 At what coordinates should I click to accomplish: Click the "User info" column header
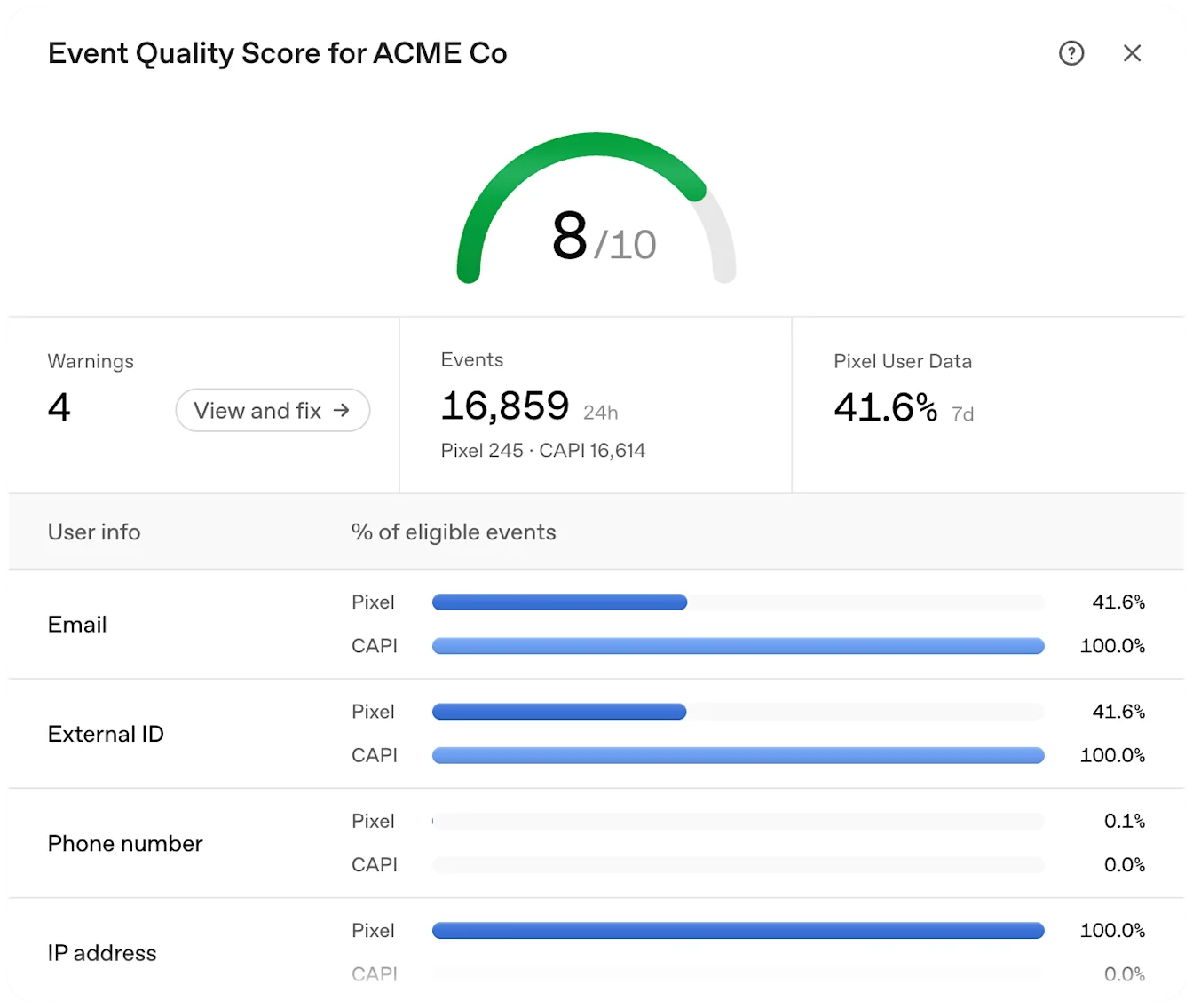click(94, 532)
